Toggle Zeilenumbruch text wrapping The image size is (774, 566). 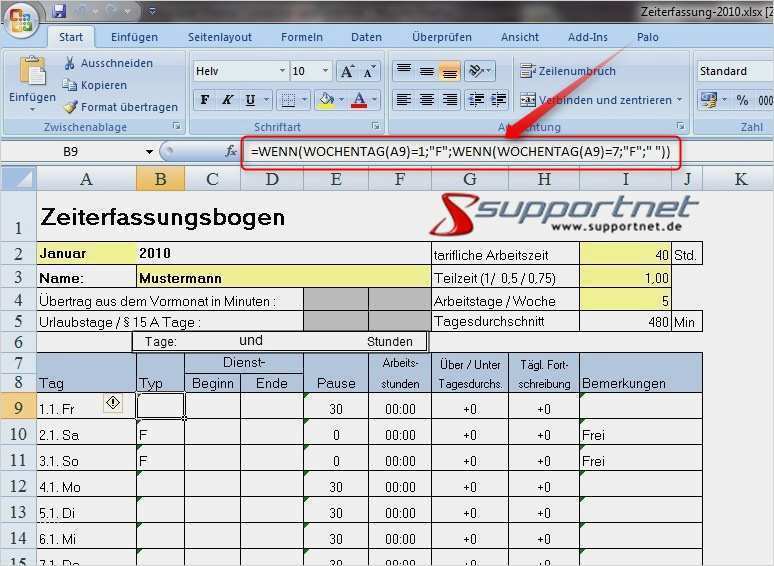tap(568, 71)
